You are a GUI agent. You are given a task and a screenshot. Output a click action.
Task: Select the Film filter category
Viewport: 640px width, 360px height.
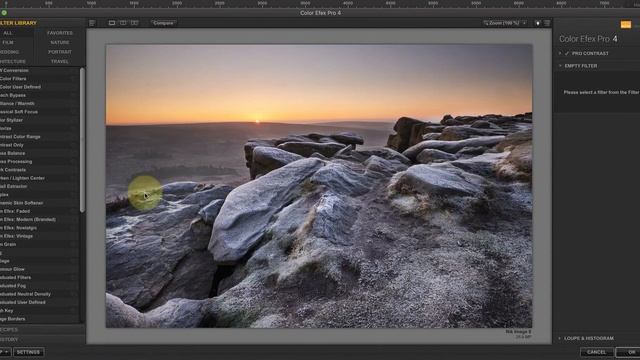pyautogui.click(x=8, y=42)
